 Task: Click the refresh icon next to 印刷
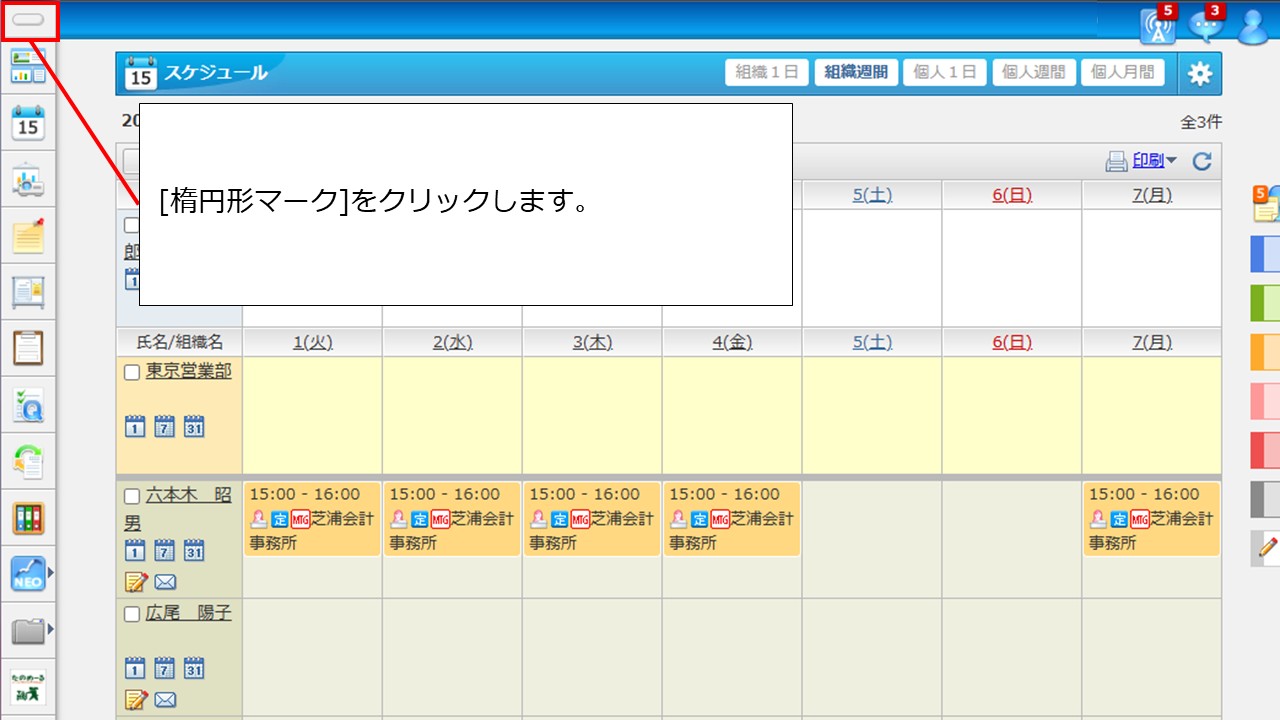tap(1202, 161)
